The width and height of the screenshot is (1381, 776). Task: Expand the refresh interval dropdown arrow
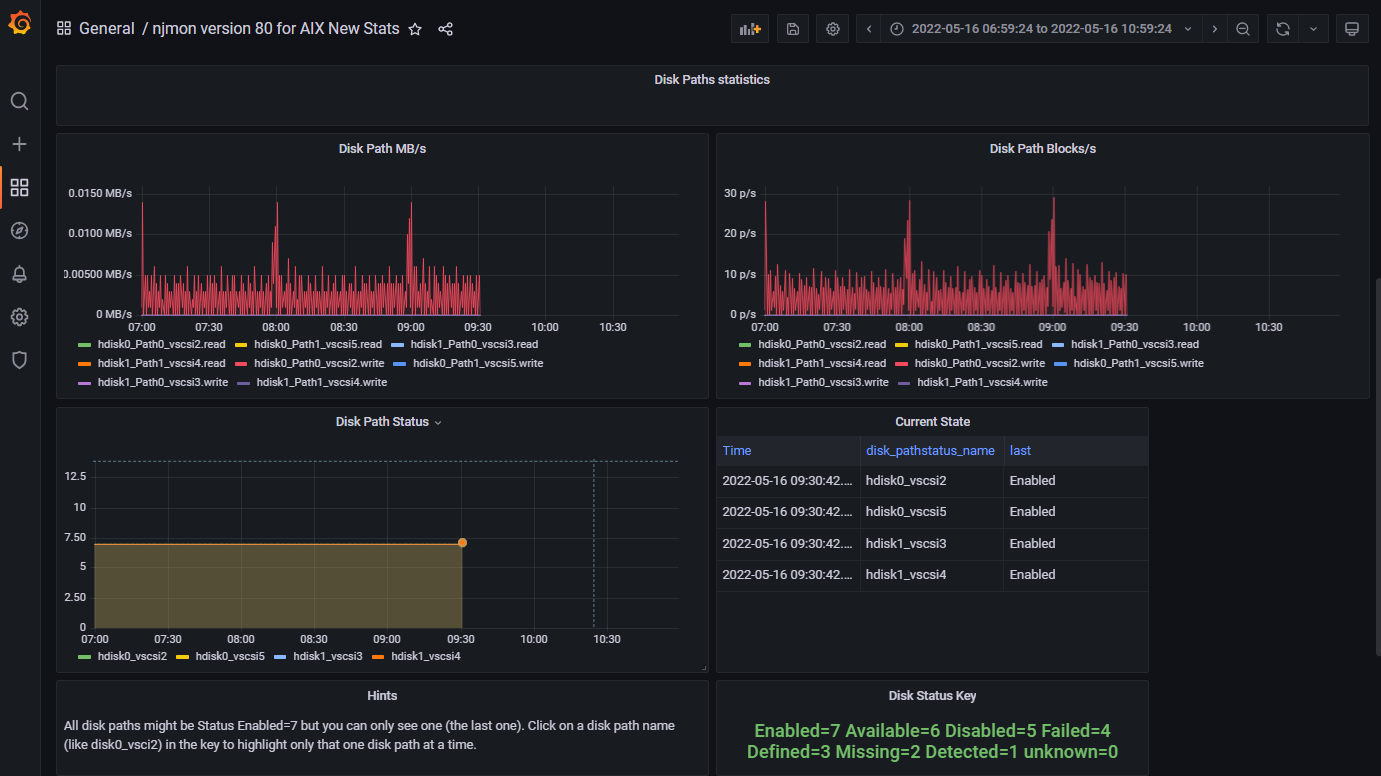[x=1313, y=29]
